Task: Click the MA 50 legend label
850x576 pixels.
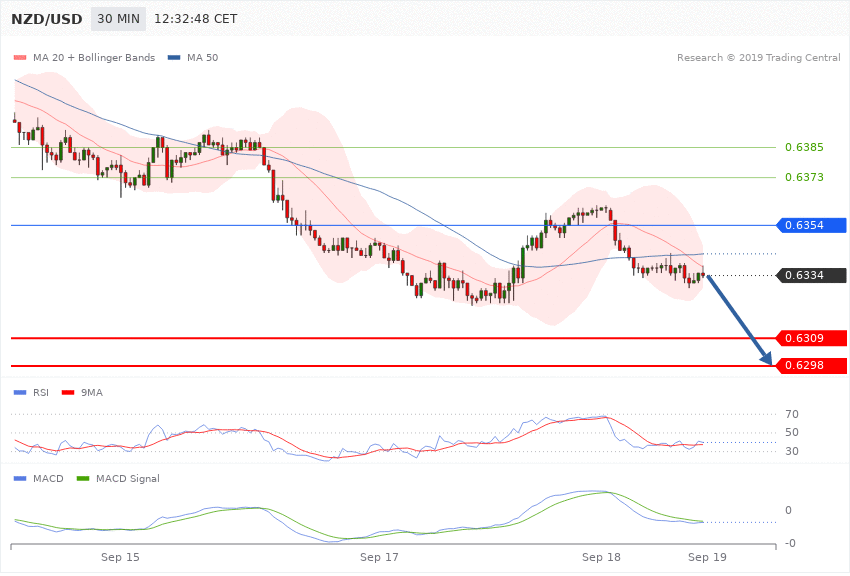Action: (202, 57)
